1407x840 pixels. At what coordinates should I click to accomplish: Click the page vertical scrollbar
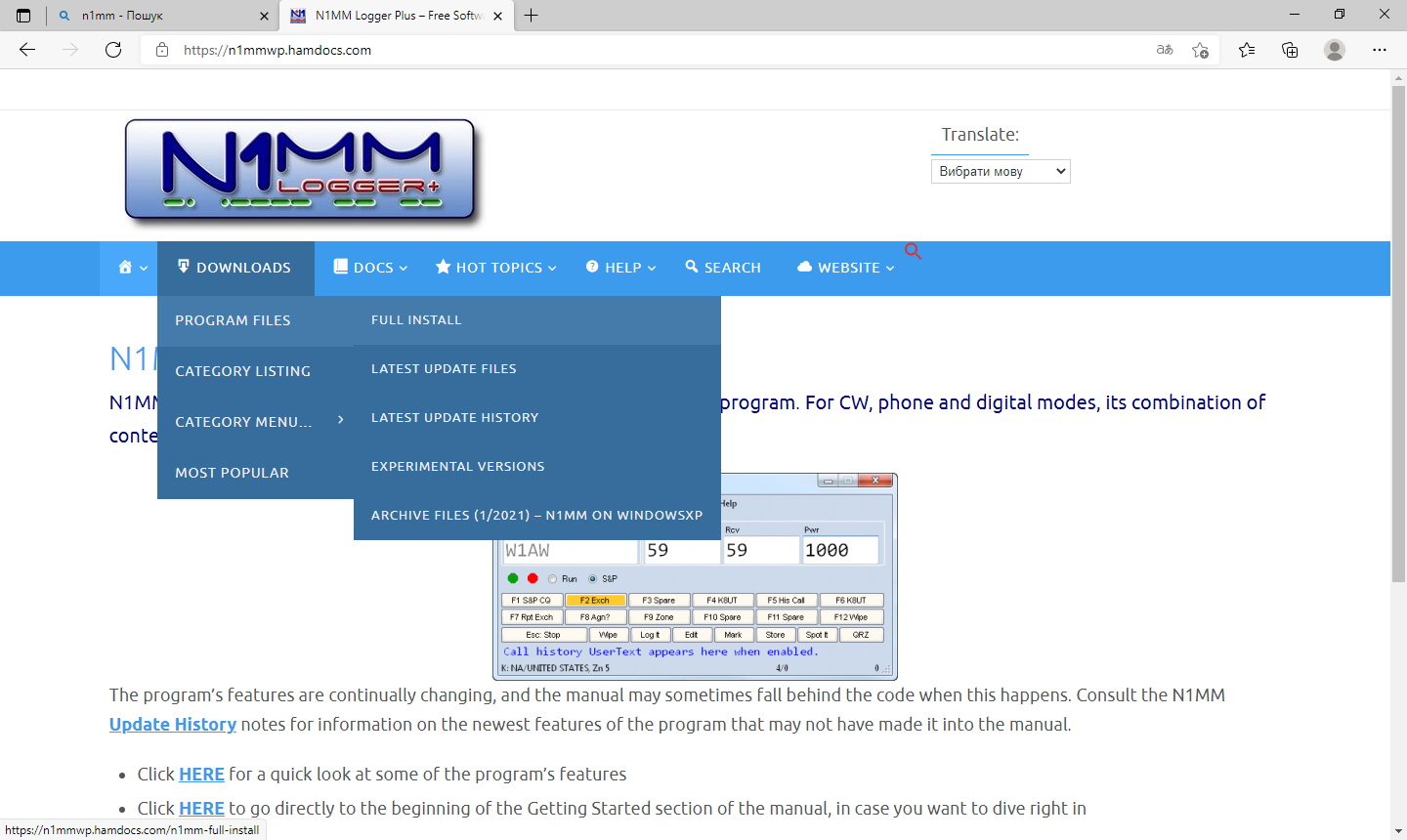(x=1398, y=332)
